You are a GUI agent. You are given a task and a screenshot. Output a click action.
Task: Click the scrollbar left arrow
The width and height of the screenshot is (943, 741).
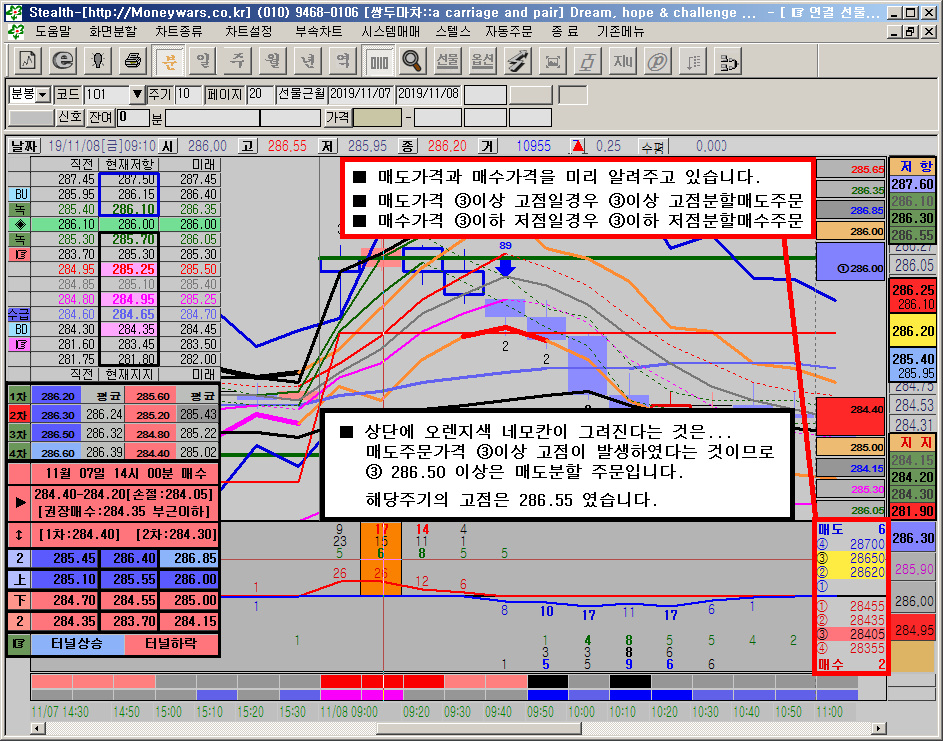(x=37, y=728)
